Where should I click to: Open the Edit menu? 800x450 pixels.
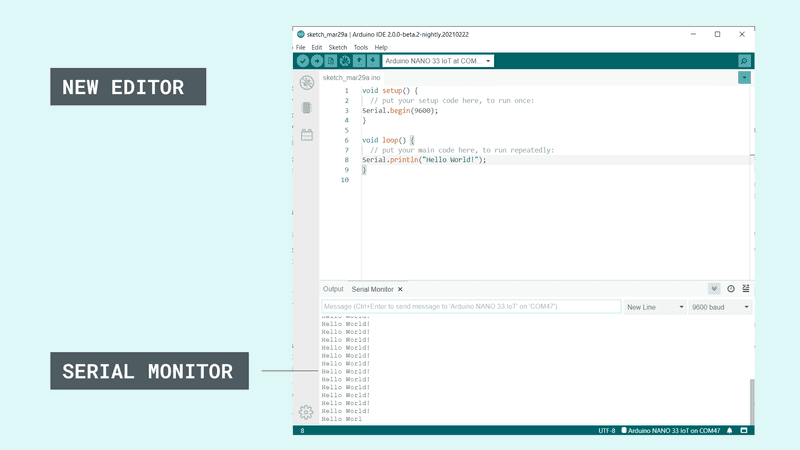(x=317, y=47)
